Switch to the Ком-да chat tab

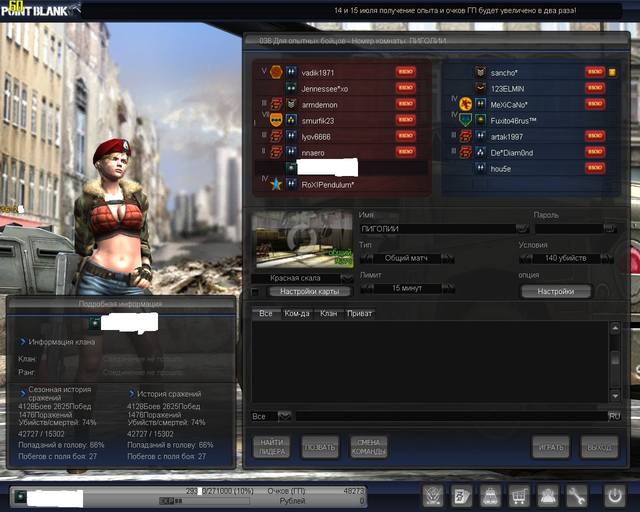(x=297, y=313)
